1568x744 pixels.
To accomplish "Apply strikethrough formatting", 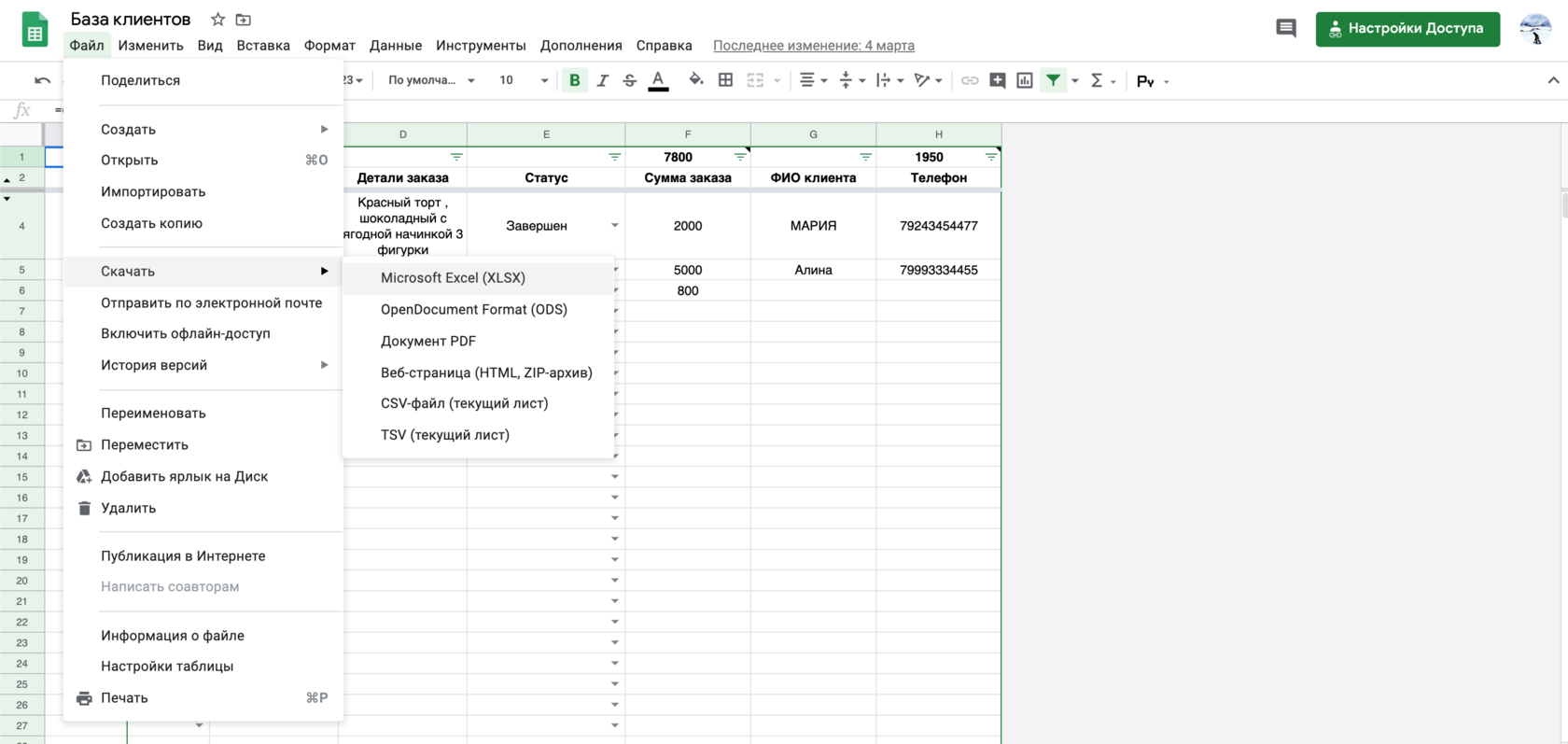I will click(630, 80).
